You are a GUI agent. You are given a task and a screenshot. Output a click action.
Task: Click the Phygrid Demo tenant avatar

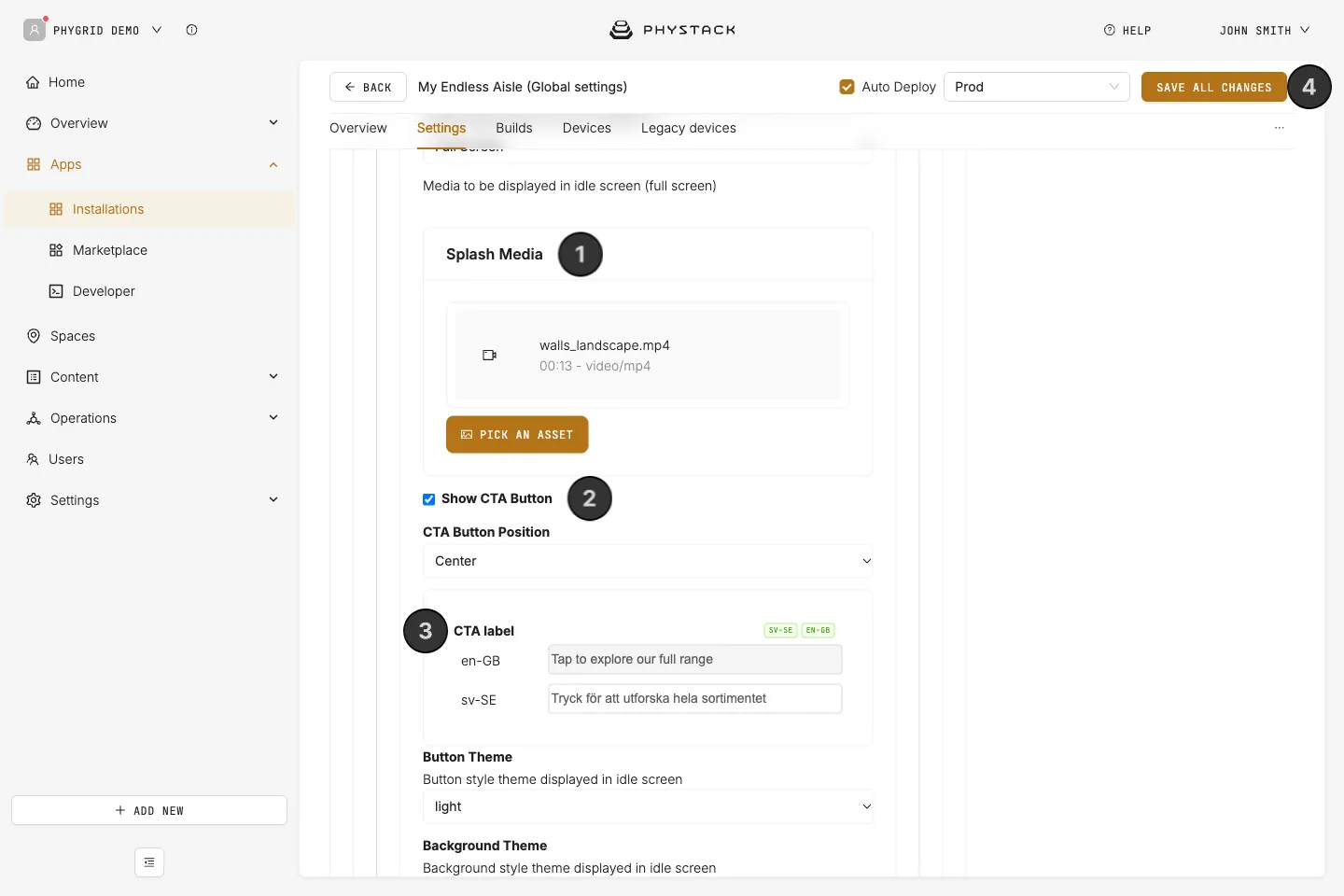[35, 30]
